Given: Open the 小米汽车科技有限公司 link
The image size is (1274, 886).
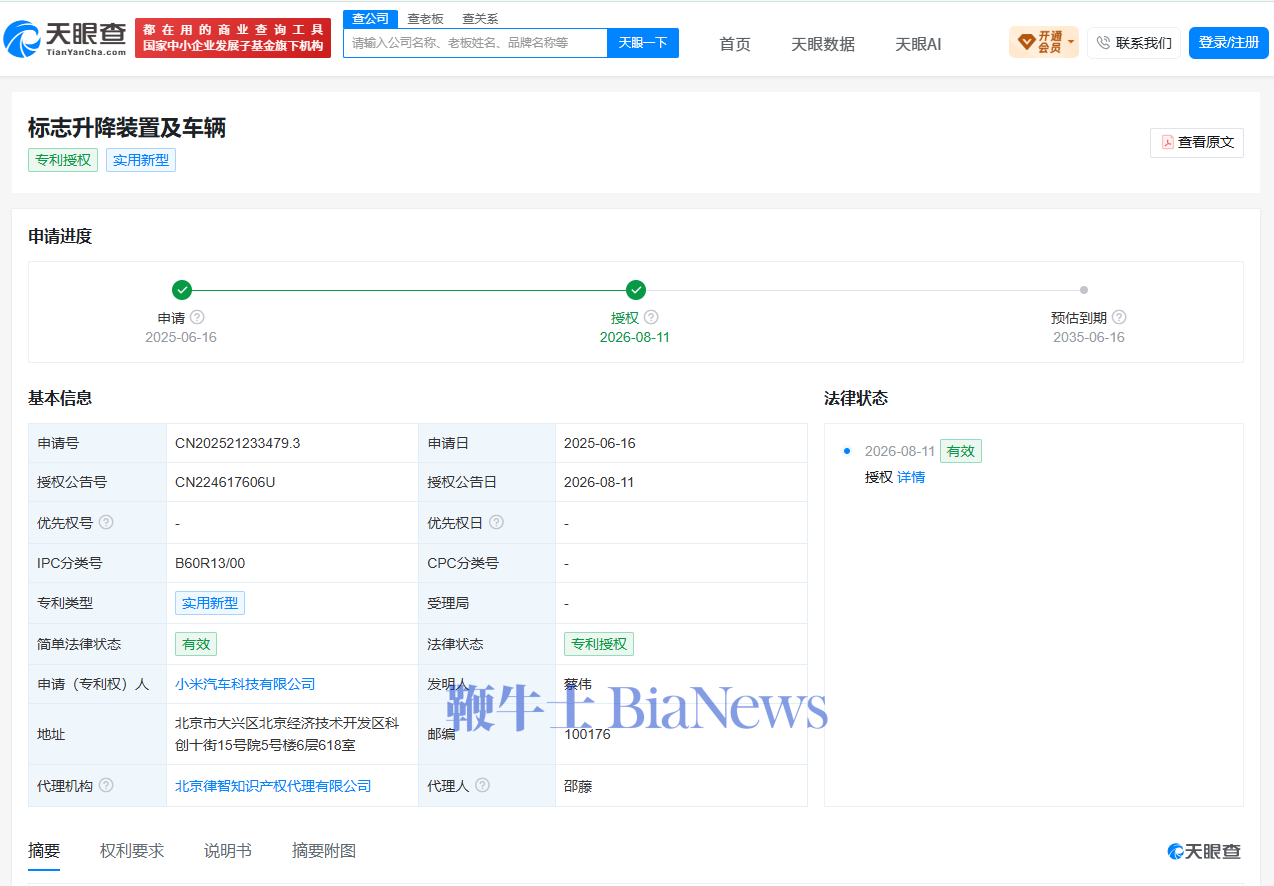Looking at the screenshot, I should pos(245,684).
